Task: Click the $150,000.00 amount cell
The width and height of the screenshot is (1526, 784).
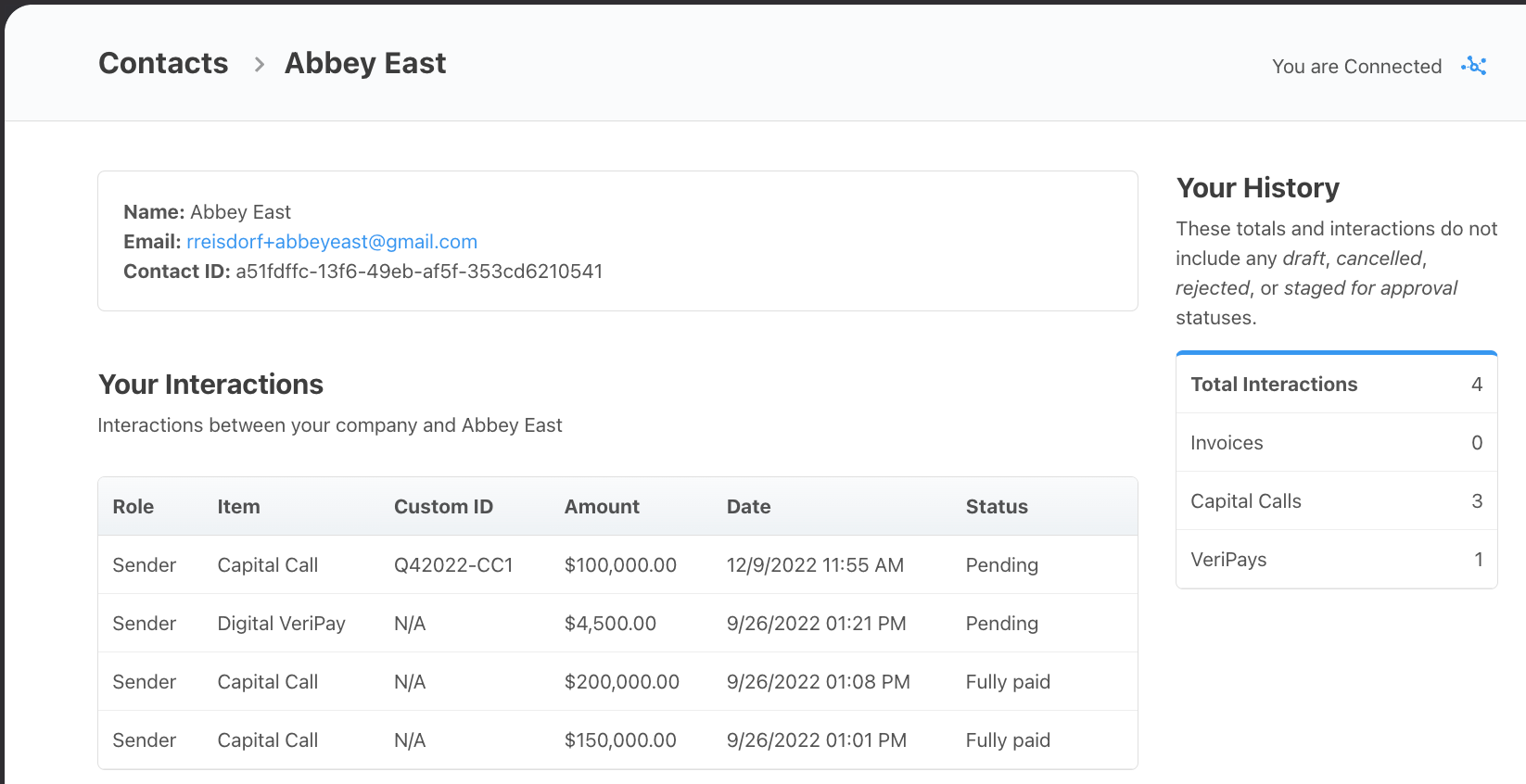Action: click(620, 740)
